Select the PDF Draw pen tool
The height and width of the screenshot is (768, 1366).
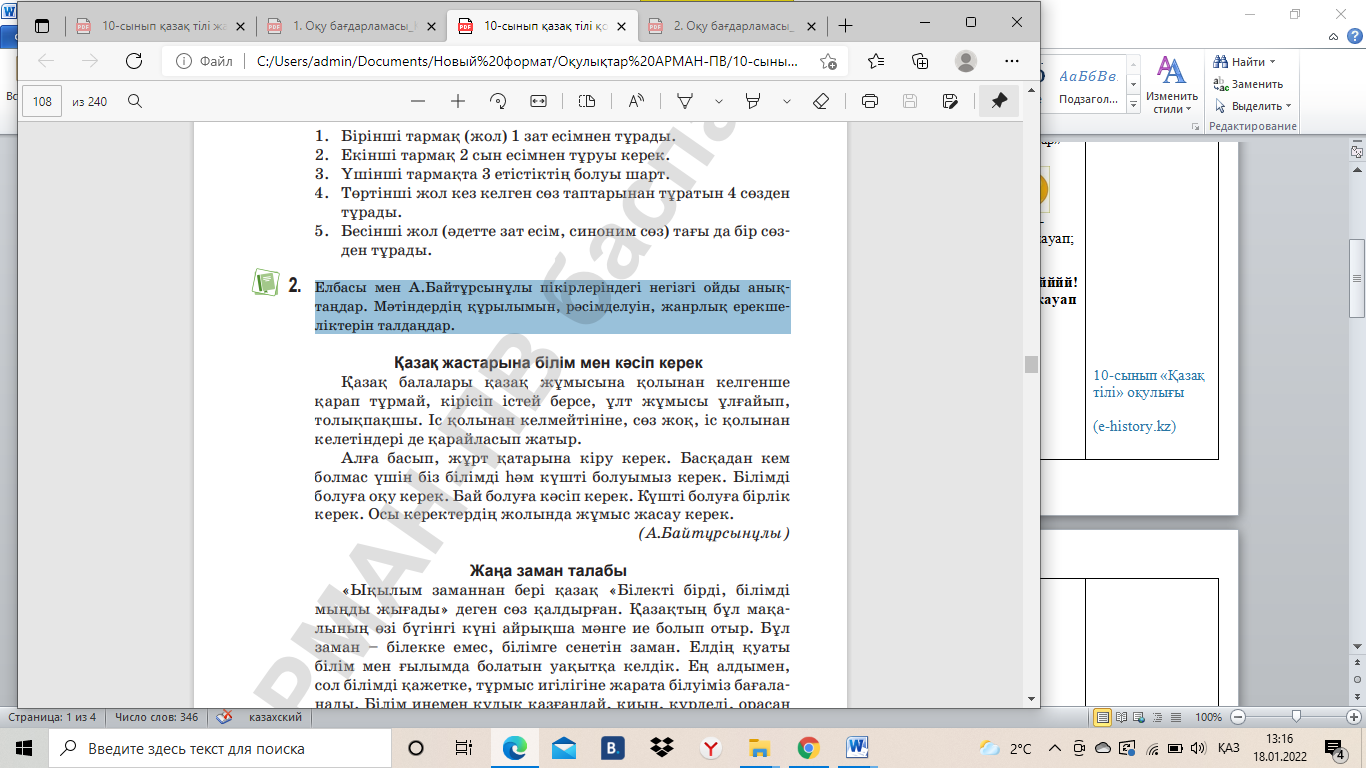point(686,101)
